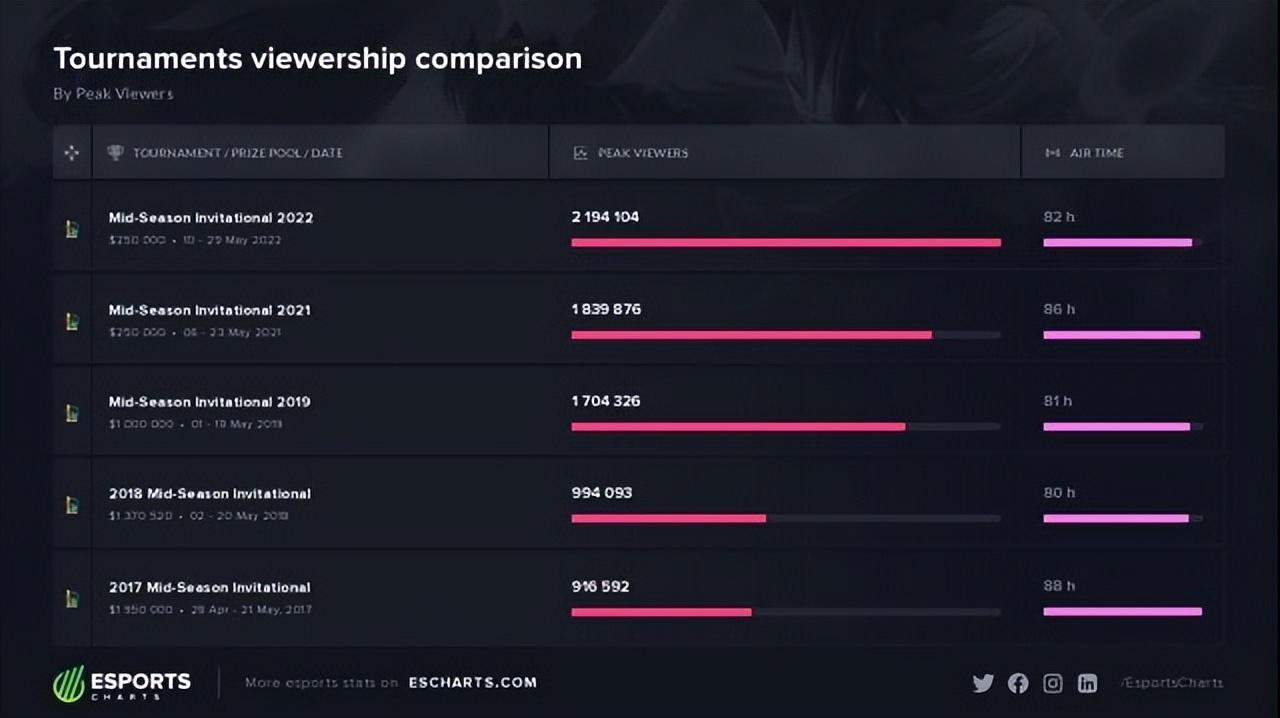Sort by the Peak Viewers column header
Viewport: 1280px width, 718px height.
pyautogui.click(x=642, y=153)
